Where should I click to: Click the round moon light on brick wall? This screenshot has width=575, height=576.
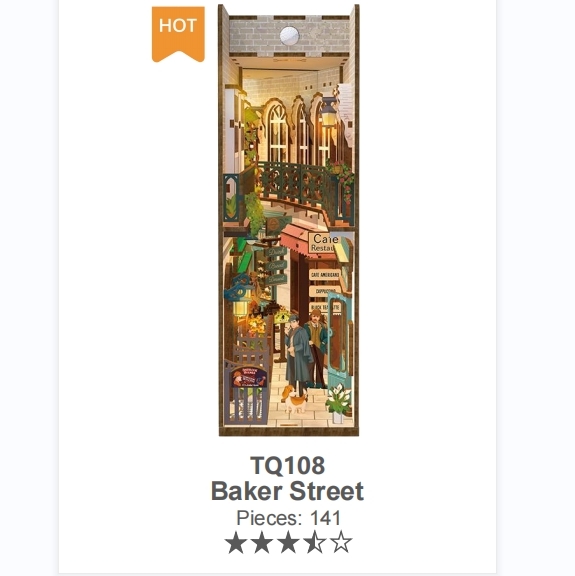289,36
